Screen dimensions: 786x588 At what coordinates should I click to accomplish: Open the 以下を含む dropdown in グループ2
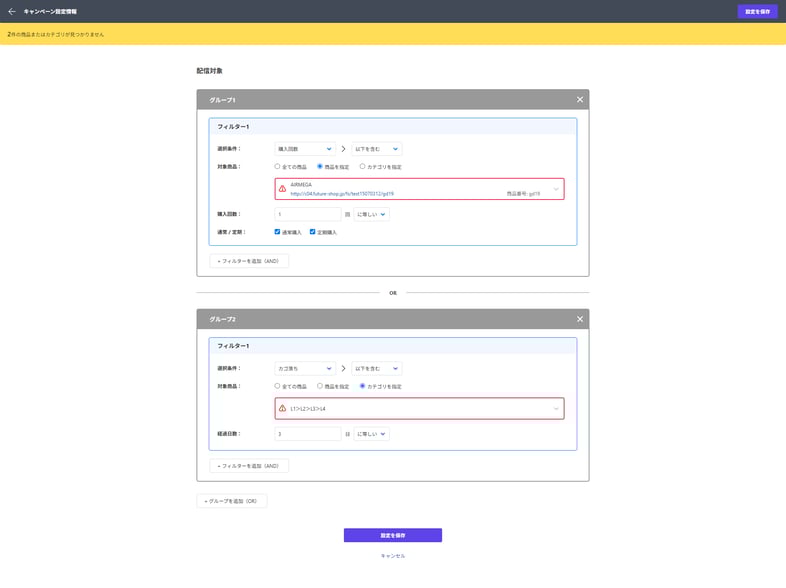376,368
